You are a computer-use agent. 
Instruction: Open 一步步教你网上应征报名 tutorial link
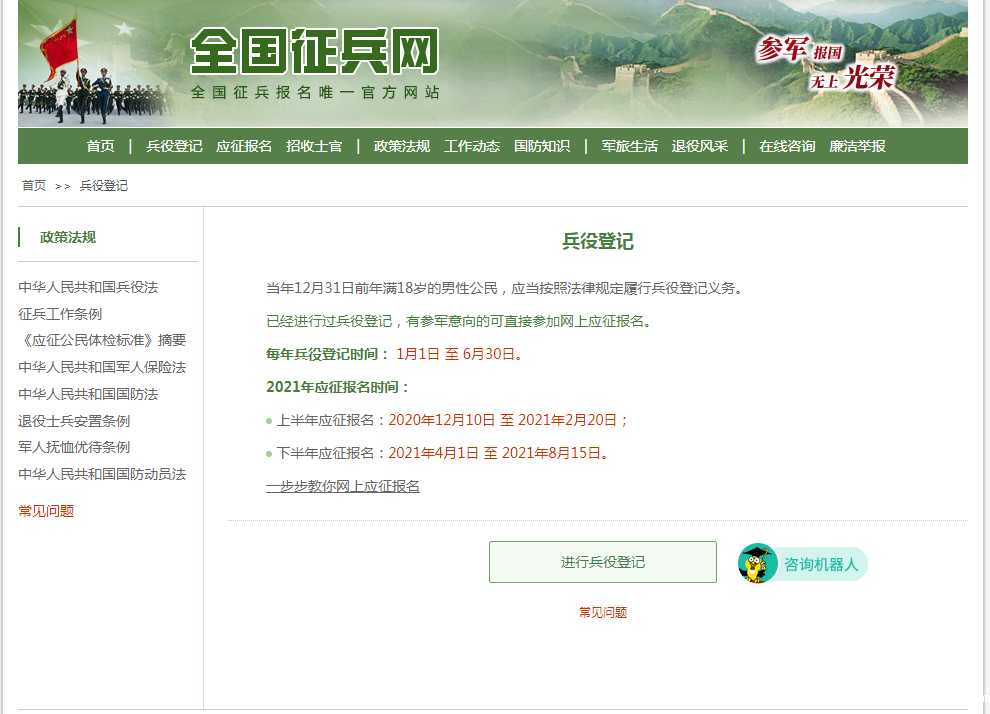tap(343, 486)
